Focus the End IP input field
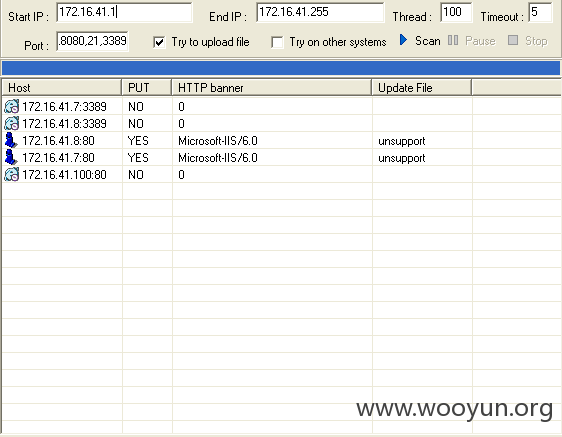 [x=320, y=13]
